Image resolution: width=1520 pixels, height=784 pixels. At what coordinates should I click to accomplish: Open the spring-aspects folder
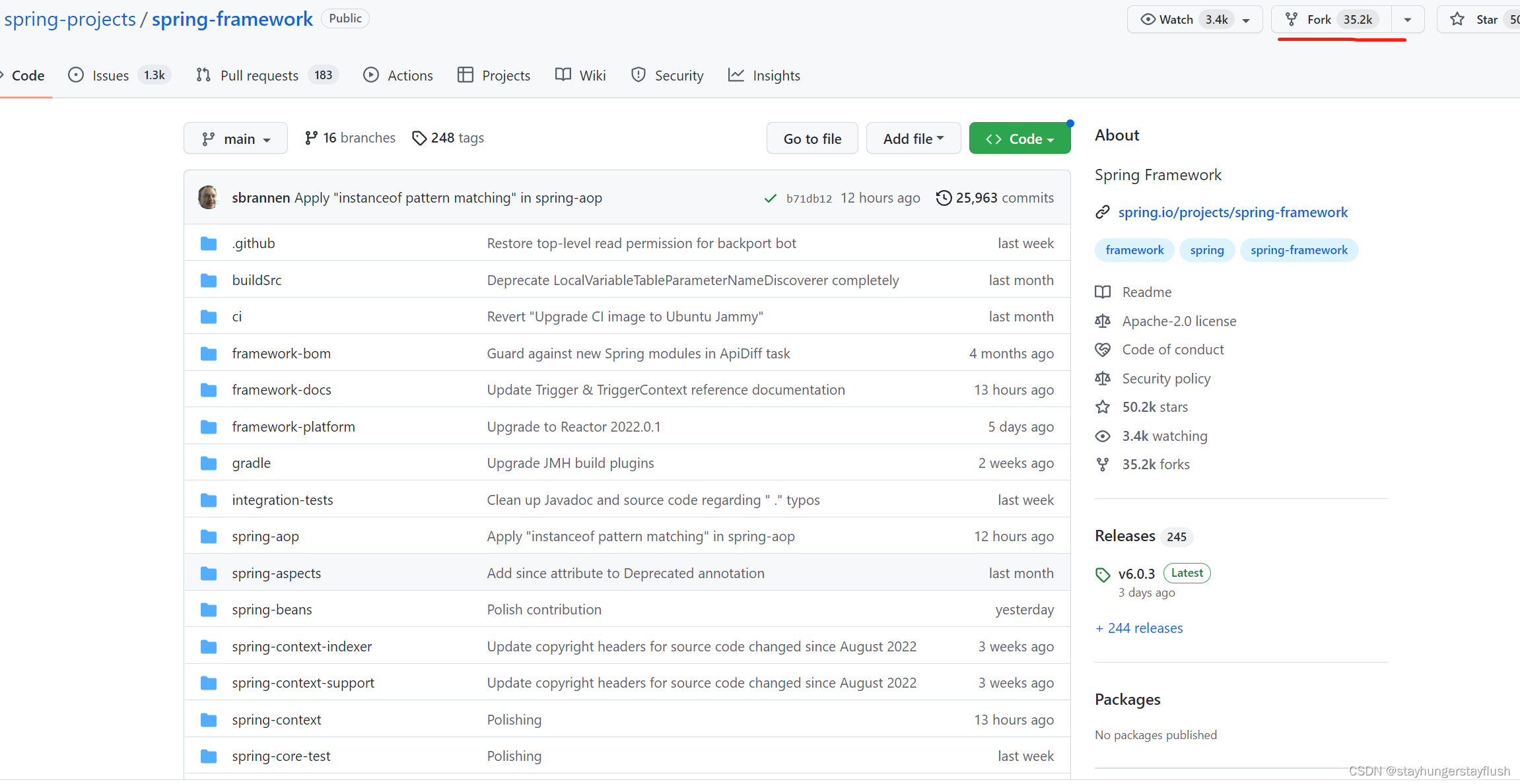point(277,573)
